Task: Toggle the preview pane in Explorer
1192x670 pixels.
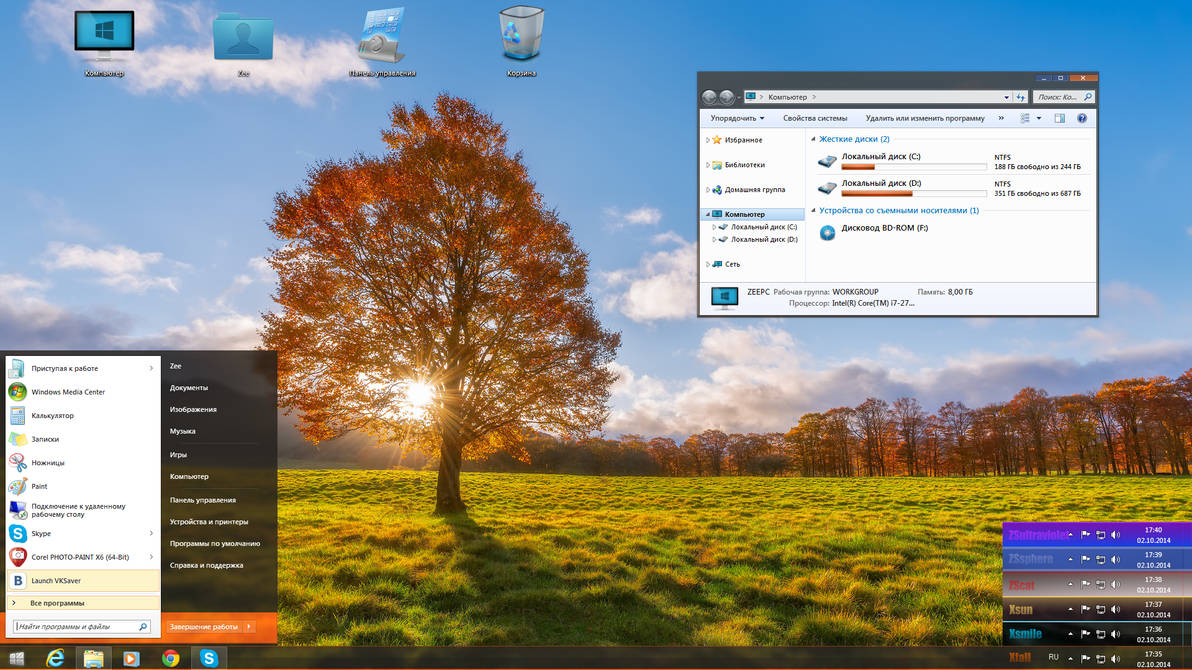Action: coord(1060,118)
